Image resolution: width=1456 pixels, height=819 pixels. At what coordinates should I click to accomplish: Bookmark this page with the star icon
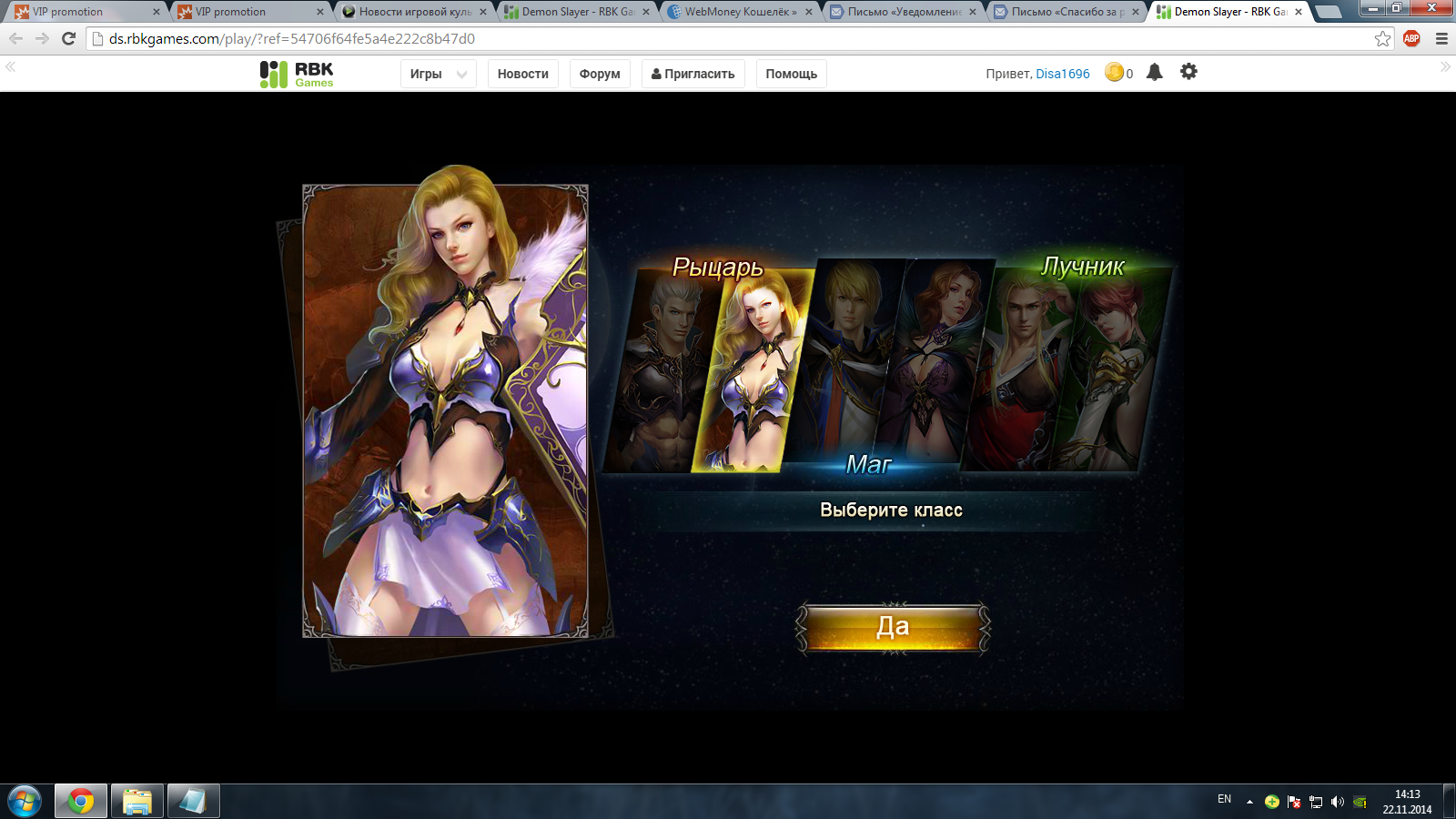(x=1382, y=38)
